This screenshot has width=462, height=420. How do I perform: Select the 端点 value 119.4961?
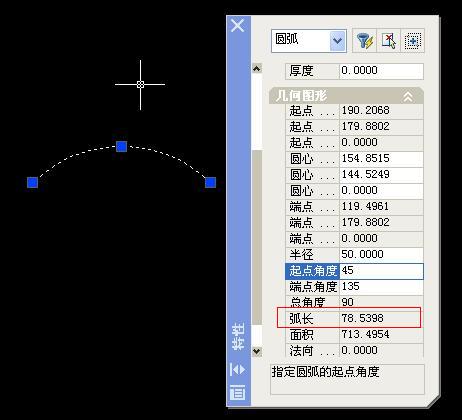pos(381,206)
